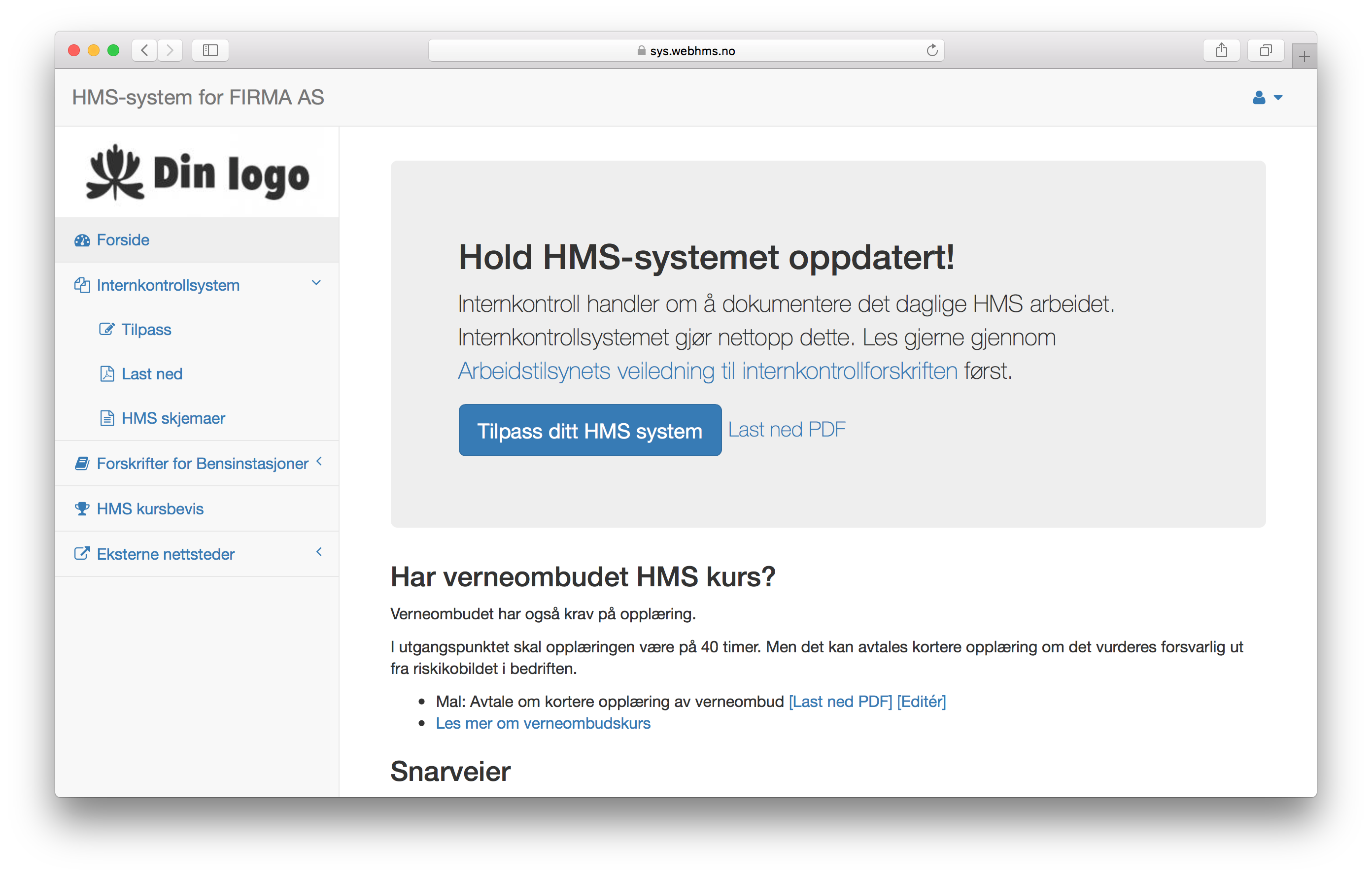Screen dimensions: 1372x876
Task: Open HMS kursbevis in sidebar
Action: pyautogui.click(x=150, y=508)
